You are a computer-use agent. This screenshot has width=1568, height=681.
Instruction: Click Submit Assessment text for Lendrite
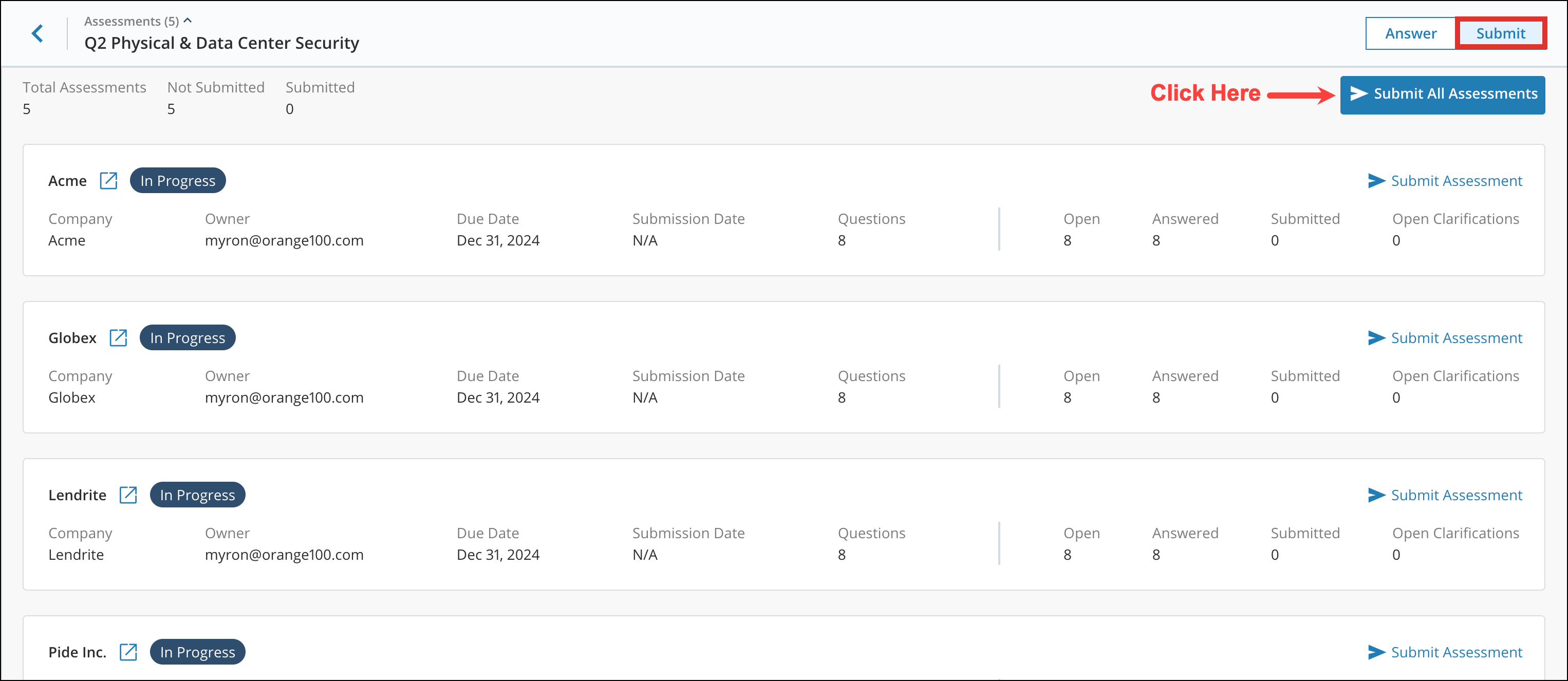coord(1456,495)
